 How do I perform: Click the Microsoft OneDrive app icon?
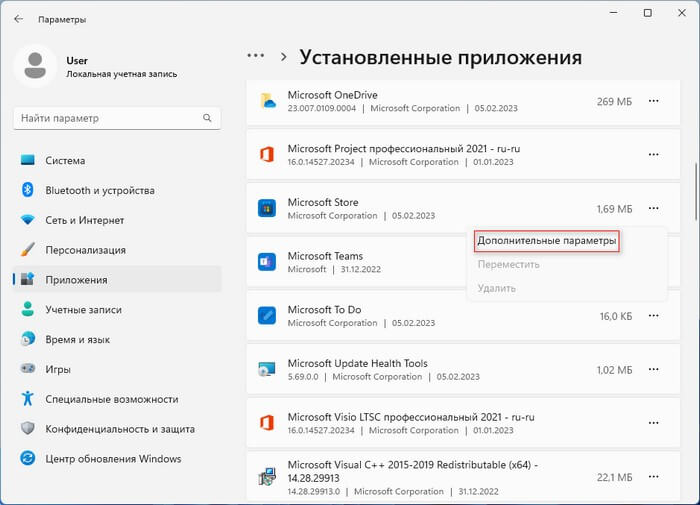268,101
